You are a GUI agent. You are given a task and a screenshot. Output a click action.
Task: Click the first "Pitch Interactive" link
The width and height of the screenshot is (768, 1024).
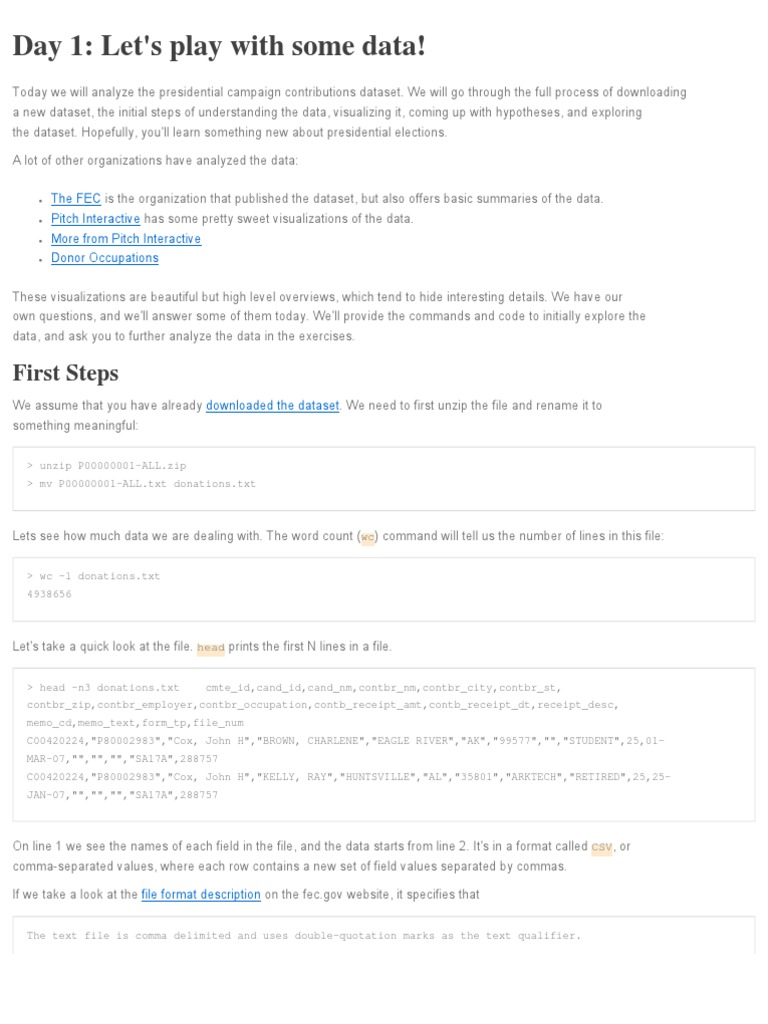[96, 219]
